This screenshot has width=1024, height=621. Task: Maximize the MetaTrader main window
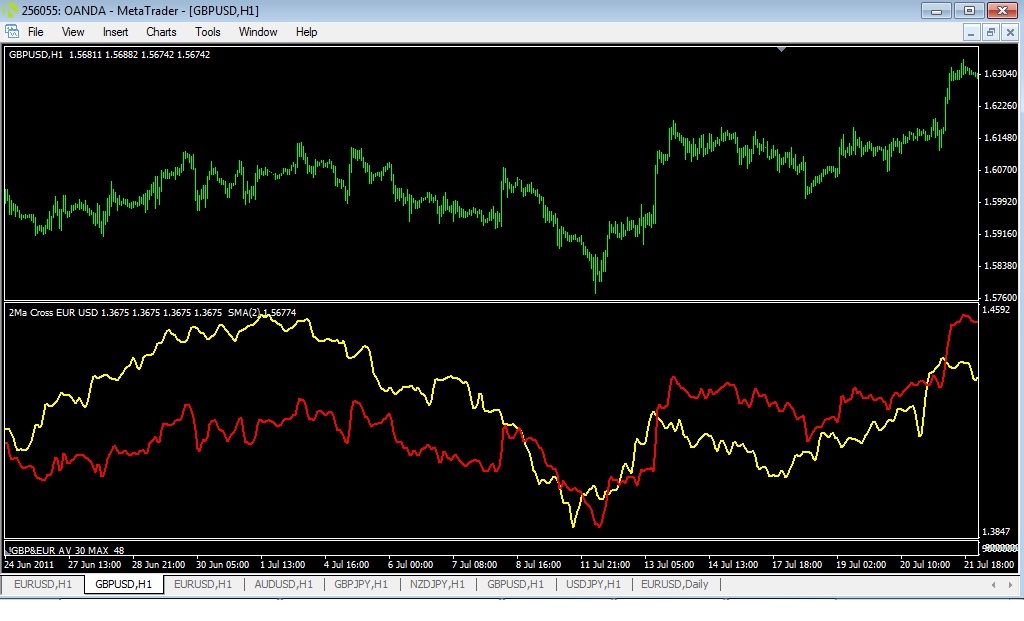pyautogui.click(x=969, y=10)
